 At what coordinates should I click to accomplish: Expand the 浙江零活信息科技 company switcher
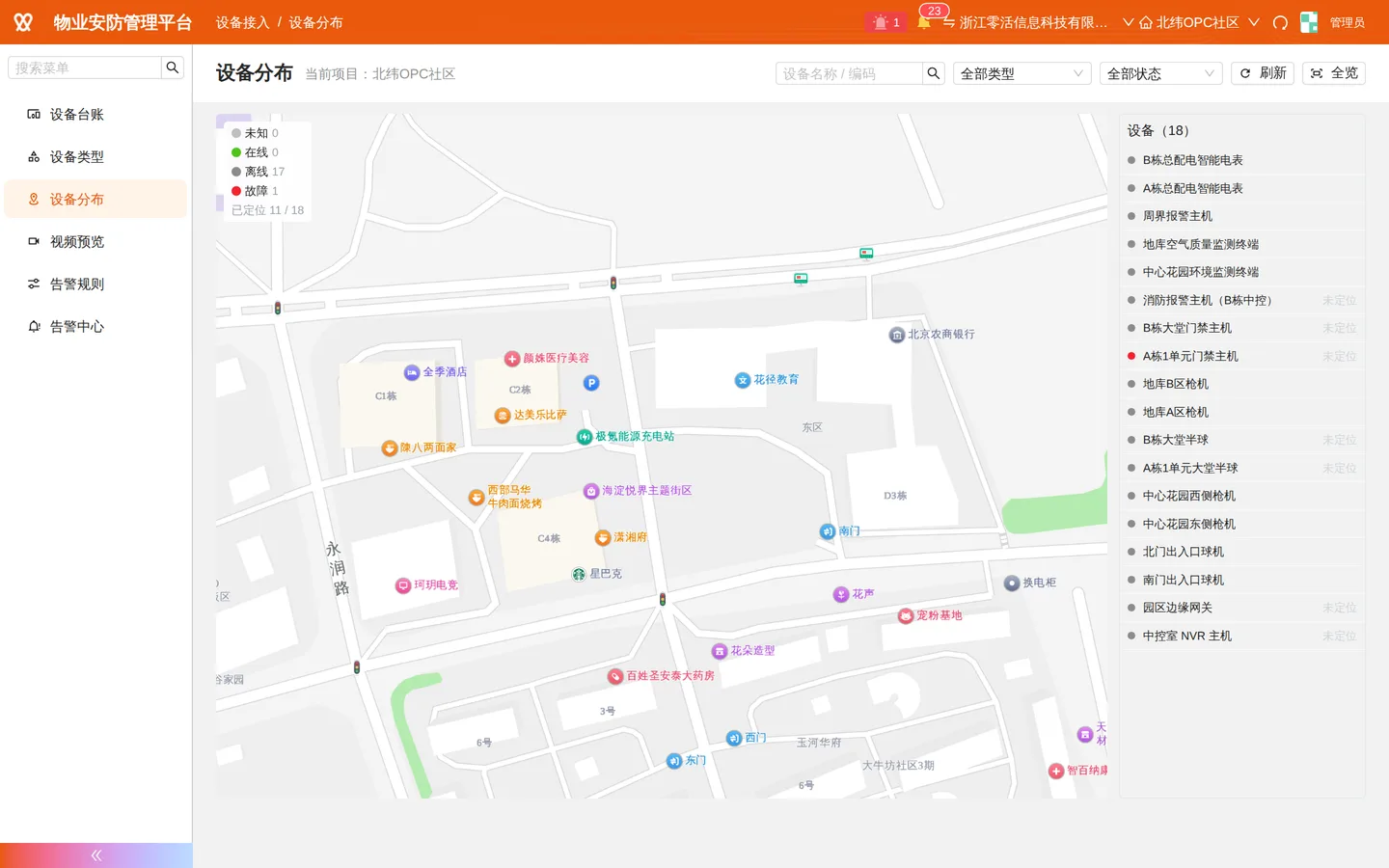click(1038, 22)
